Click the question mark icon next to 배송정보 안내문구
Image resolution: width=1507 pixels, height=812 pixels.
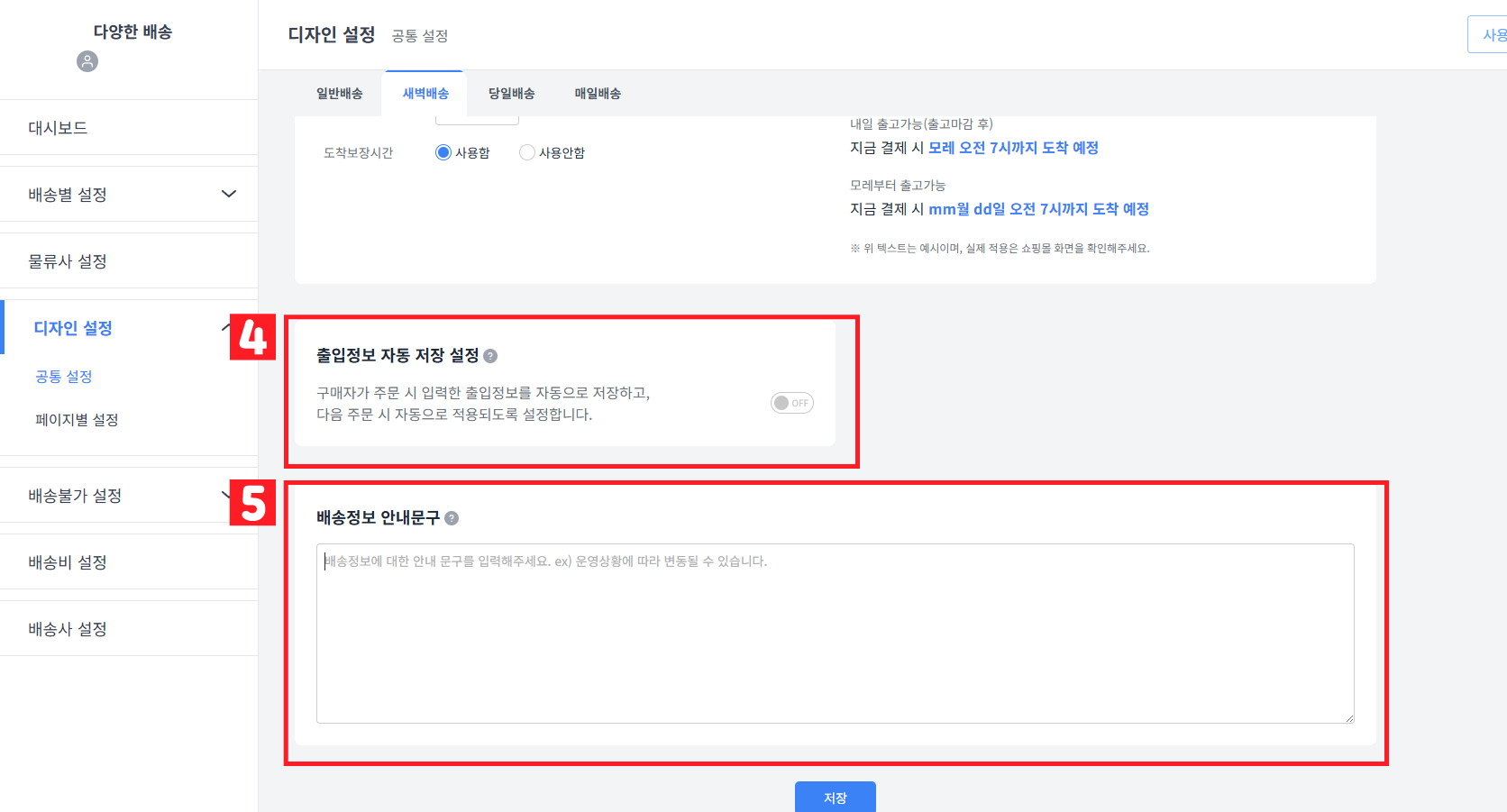[x=453, y=518]
